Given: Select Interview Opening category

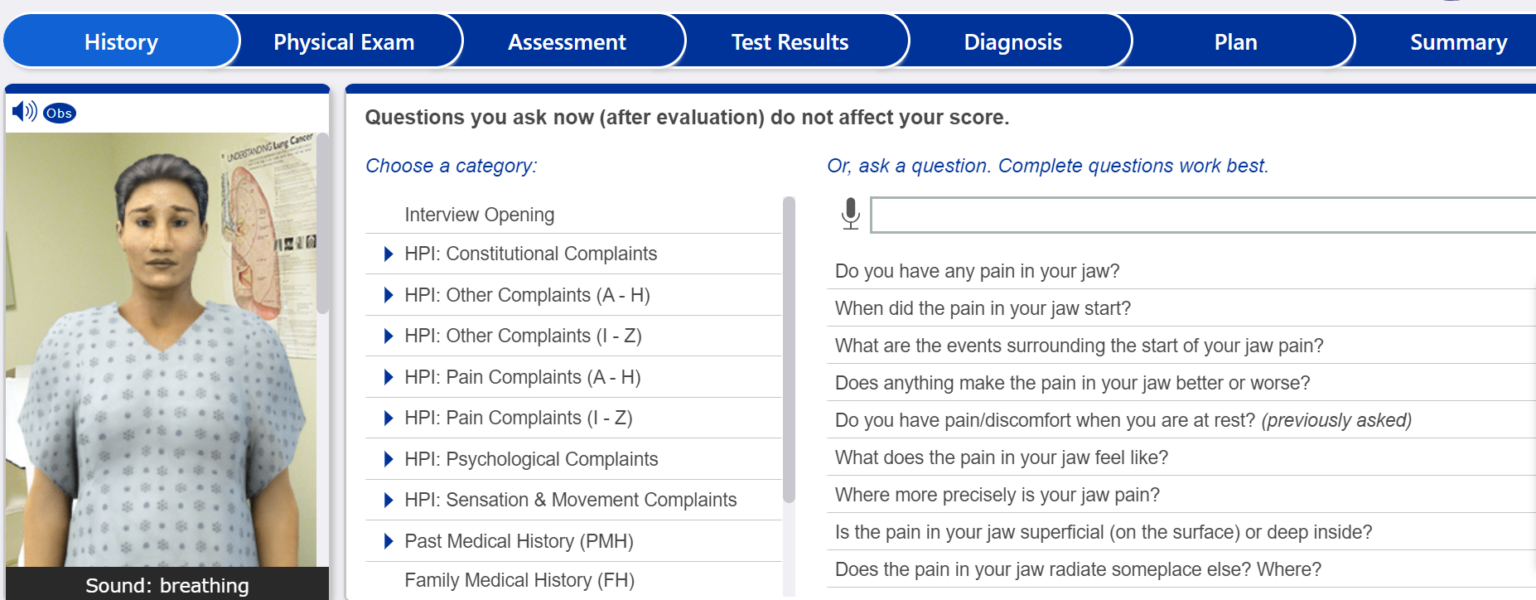Looking at the screenshot, I should pos(479,215).
